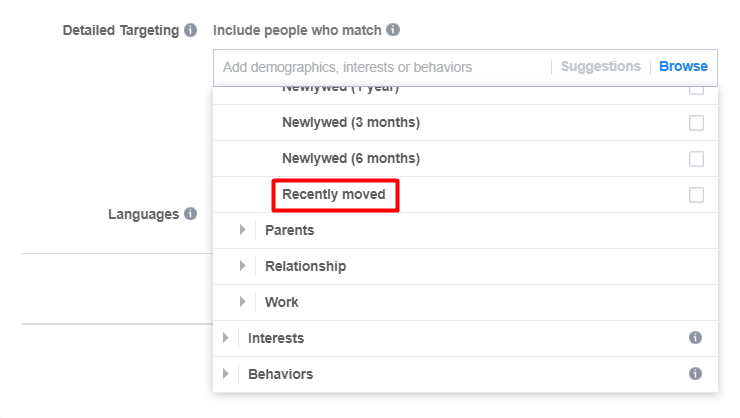Screen dimensions: 740x418
Task: Tick the Recently moved checkbox
Action: click(x=696, y=195)
